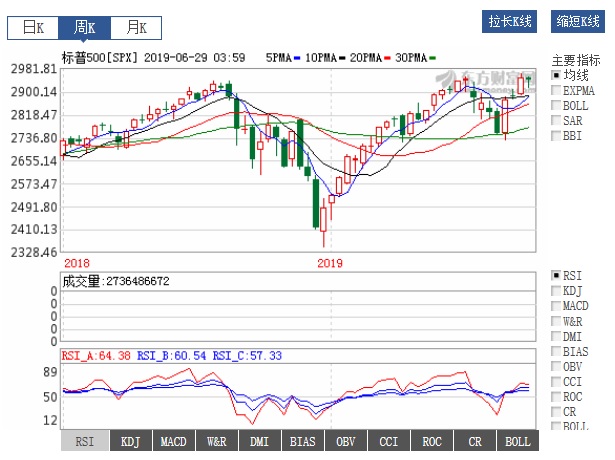Check the EXPMA indicator box
The image size is (615, 460).
tap(557, 91)
